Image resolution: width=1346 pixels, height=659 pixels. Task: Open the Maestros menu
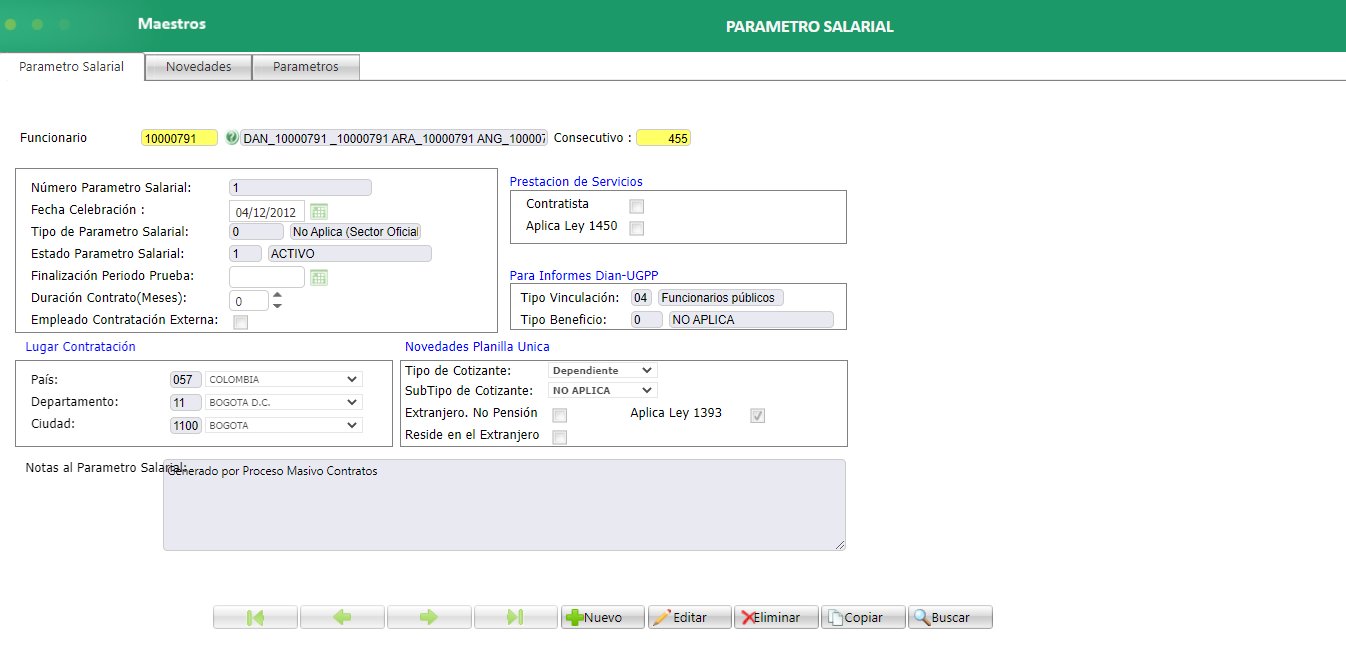point(172,23)
